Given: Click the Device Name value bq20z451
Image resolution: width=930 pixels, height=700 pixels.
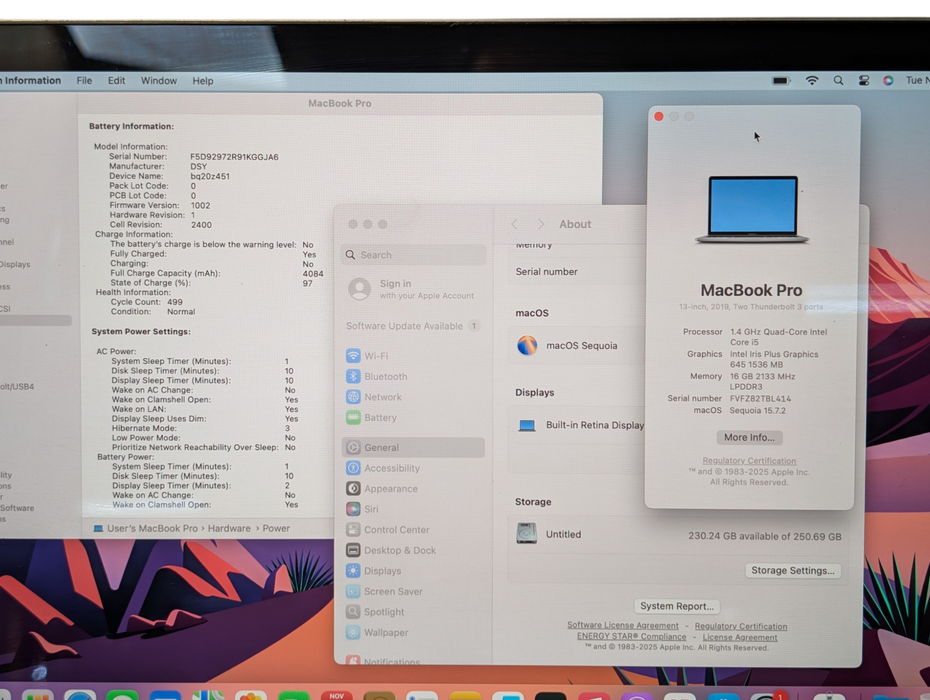Looking at the screenshot, I should pos(210,176).
